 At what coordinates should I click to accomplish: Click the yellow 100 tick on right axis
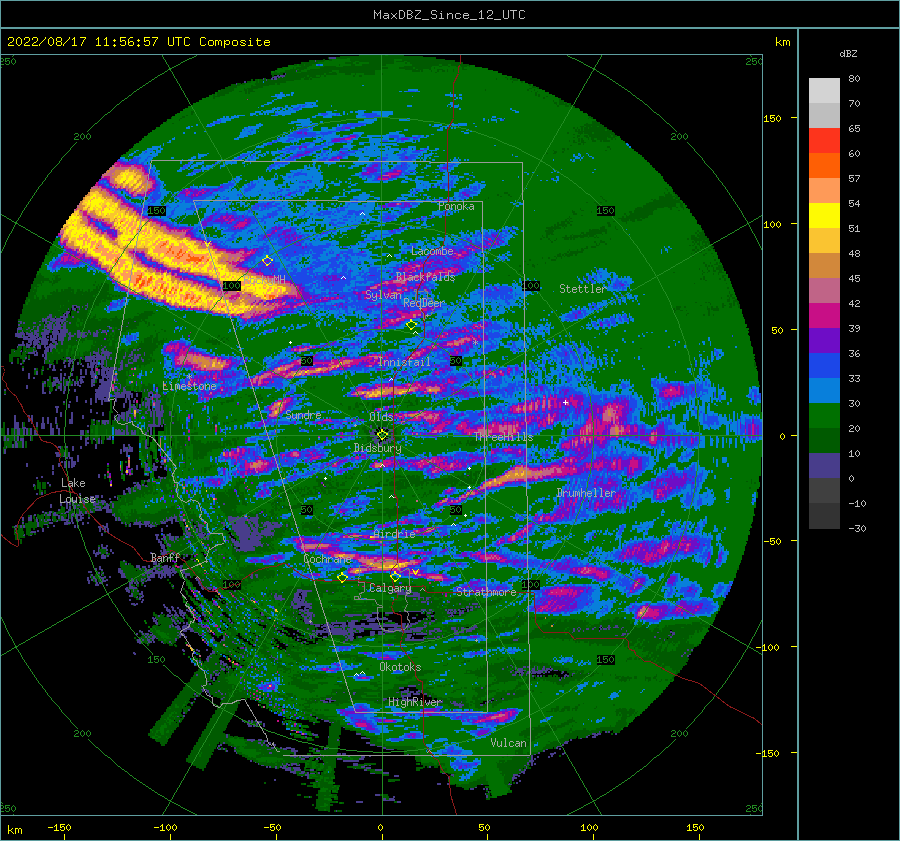point(772,224)
